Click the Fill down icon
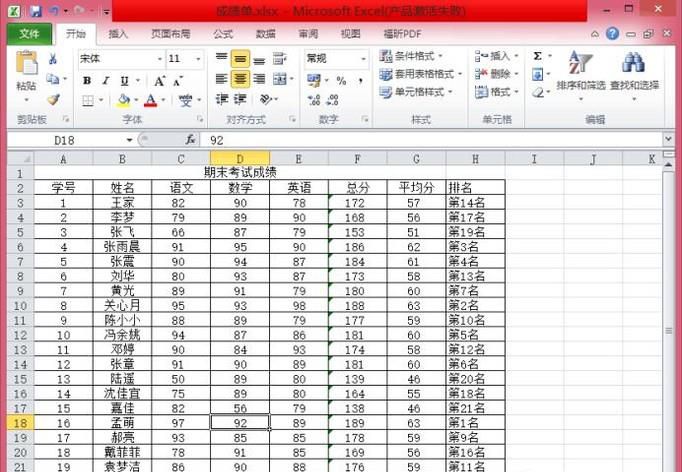Viewport: 682px width, 472px height. 538,74
